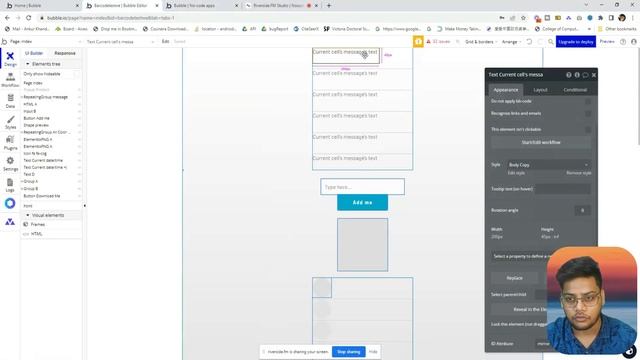The height and width of the screenshot is (360, 640).
Task: Switch to the Appearance tab
Action: [506, 90]
